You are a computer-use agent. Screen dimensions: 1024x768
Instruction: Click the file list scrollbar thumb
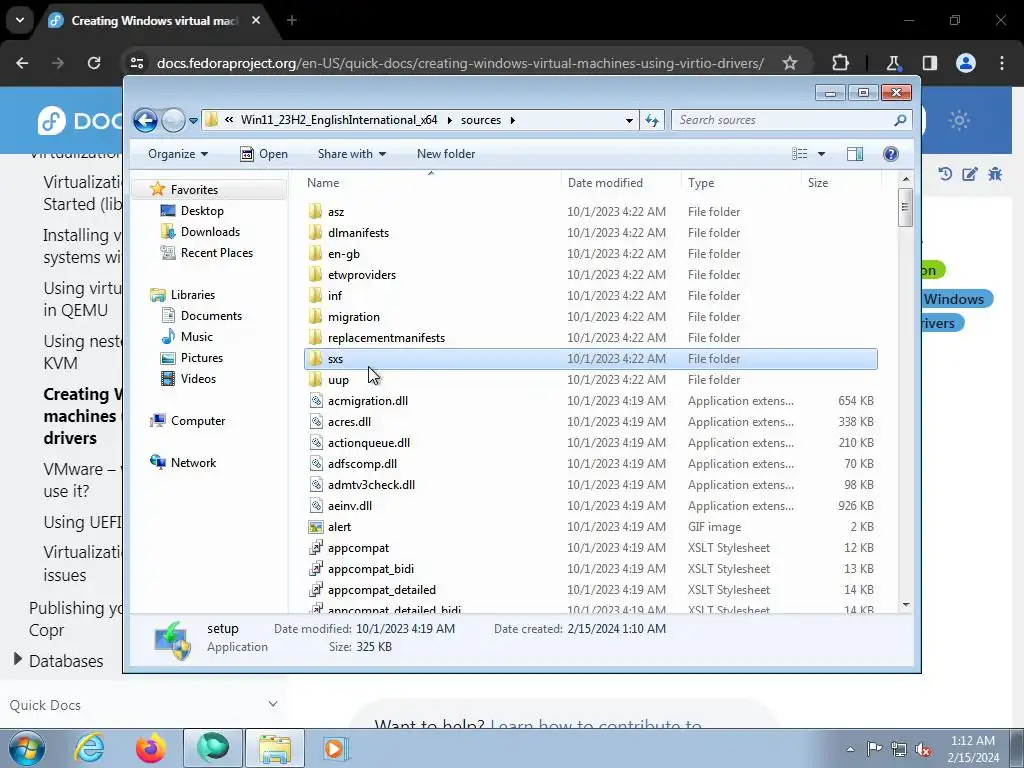[x=905, y=207]
